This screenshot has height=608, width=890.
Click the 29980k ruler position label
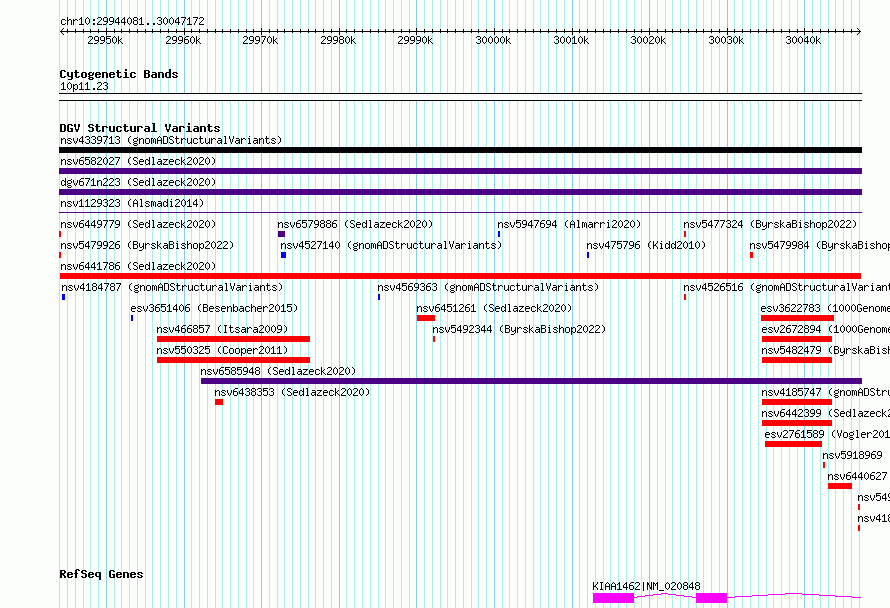pos(338,40)
